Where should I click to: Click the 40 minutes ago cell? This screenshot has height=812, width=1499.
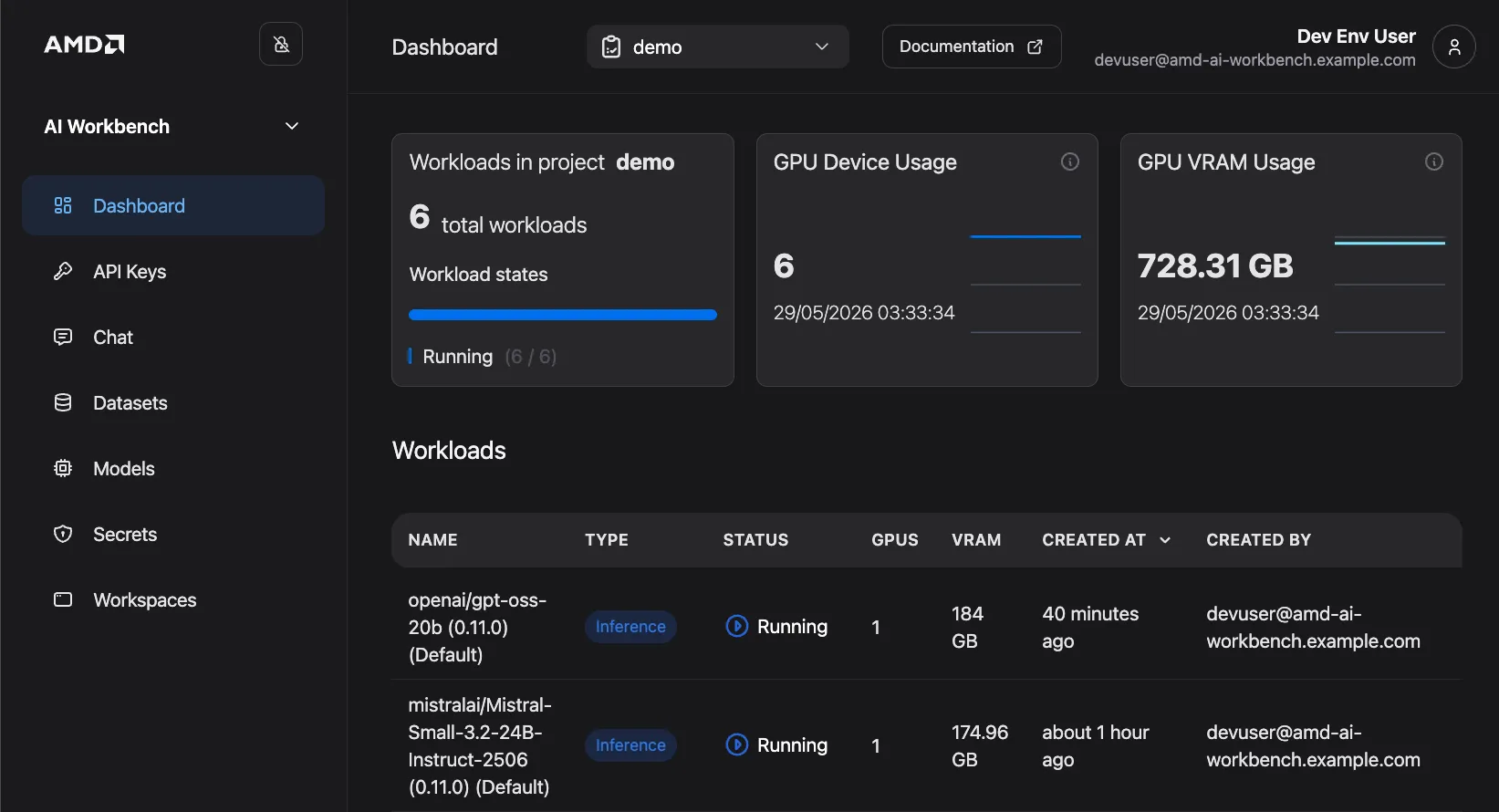(x=1090, y=627)
